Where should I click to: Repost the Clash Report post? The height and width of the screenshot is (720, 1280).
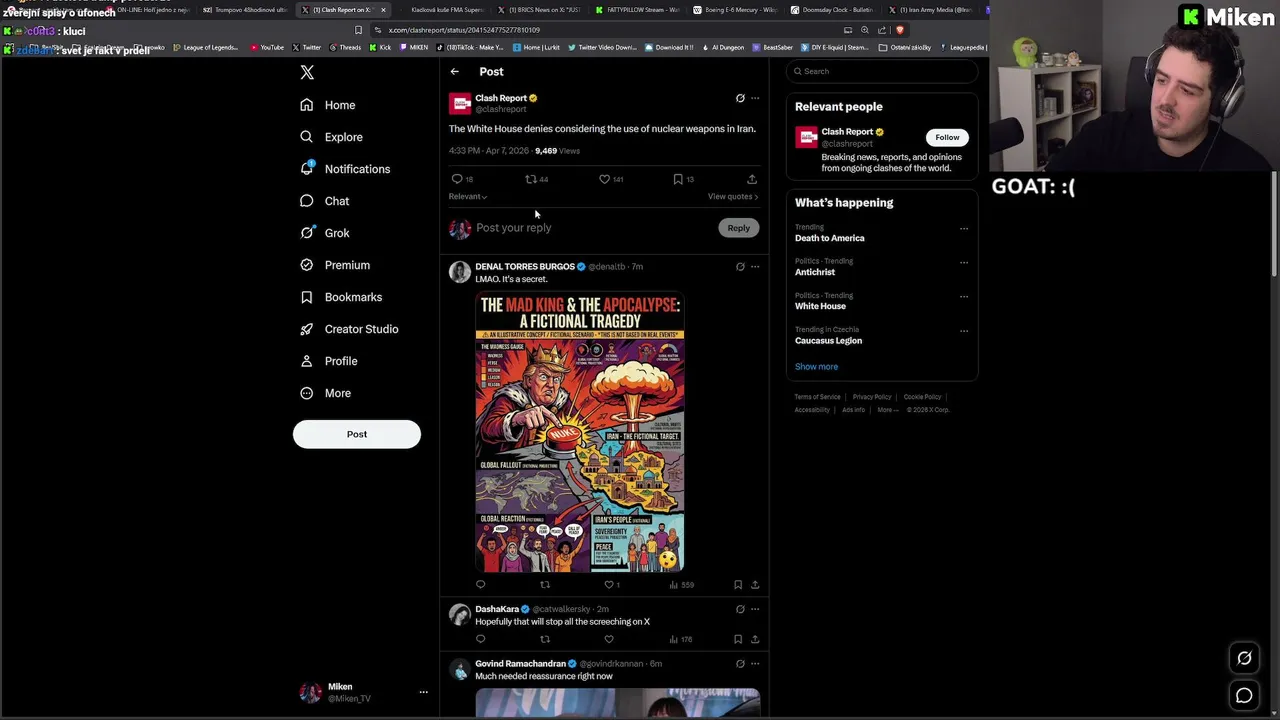tap(531, 179)
